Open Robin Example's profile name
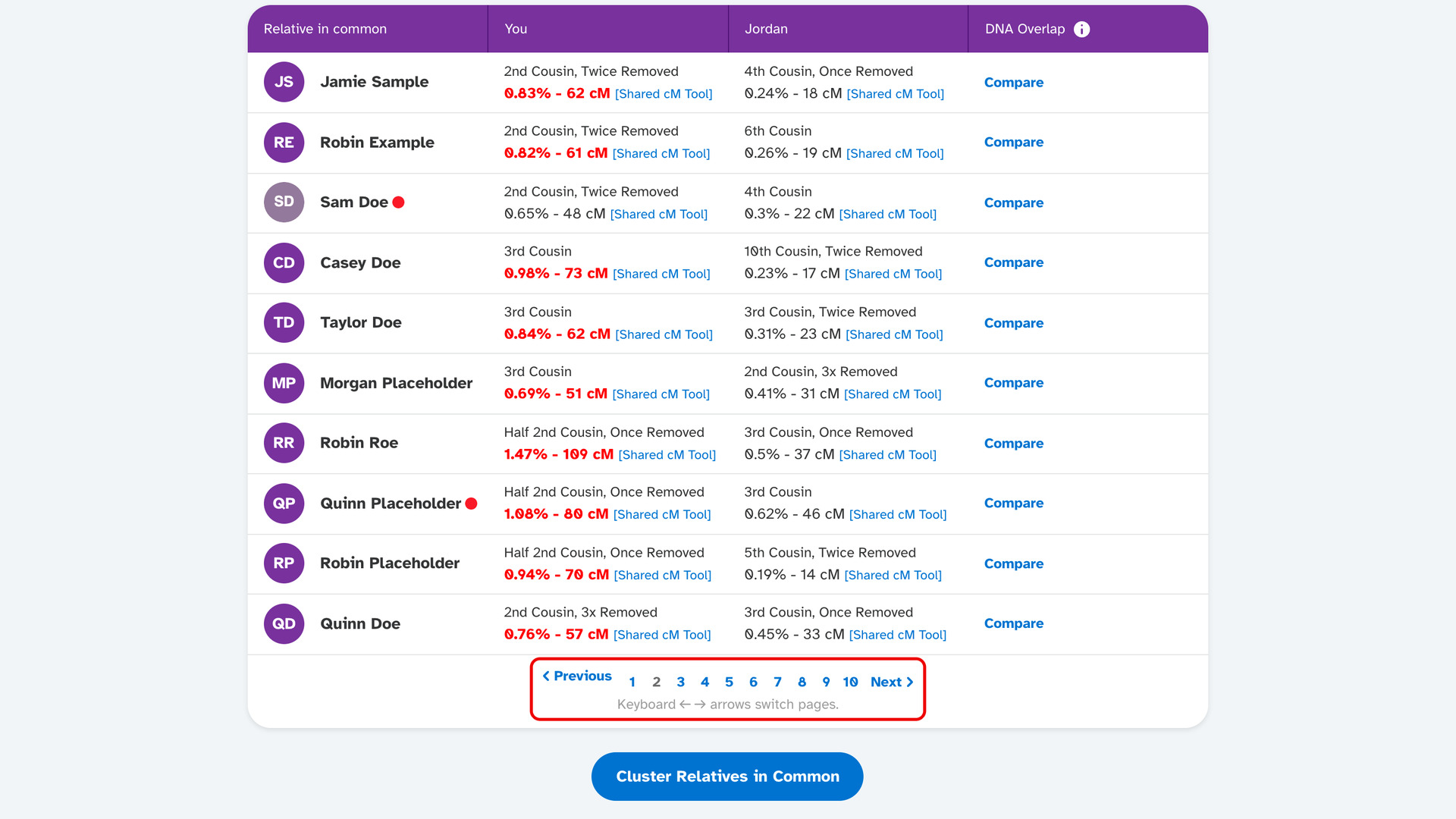Viewport: 1456px width, 819px height. [x=377, y=143]
